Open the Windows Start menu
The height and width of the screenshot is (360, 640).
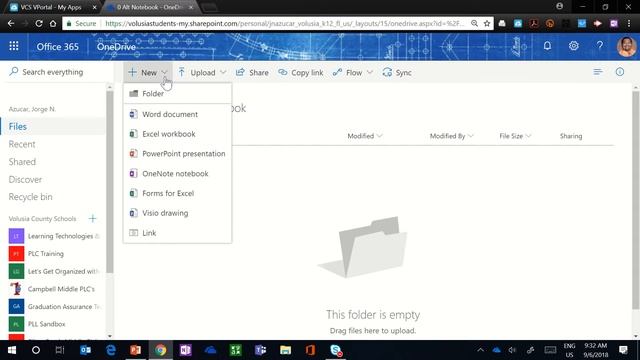(x=12, y=350)
